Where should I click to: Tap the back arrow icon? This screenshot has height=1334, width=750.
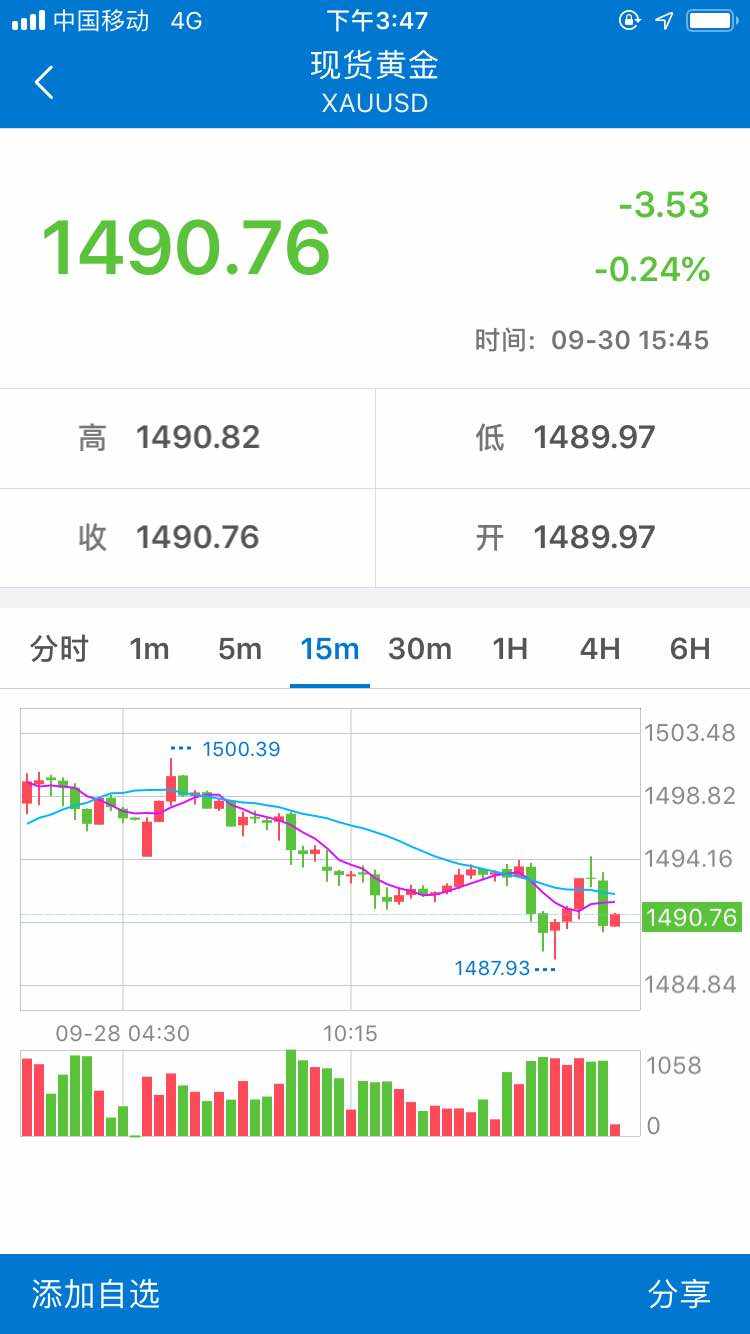44,82
